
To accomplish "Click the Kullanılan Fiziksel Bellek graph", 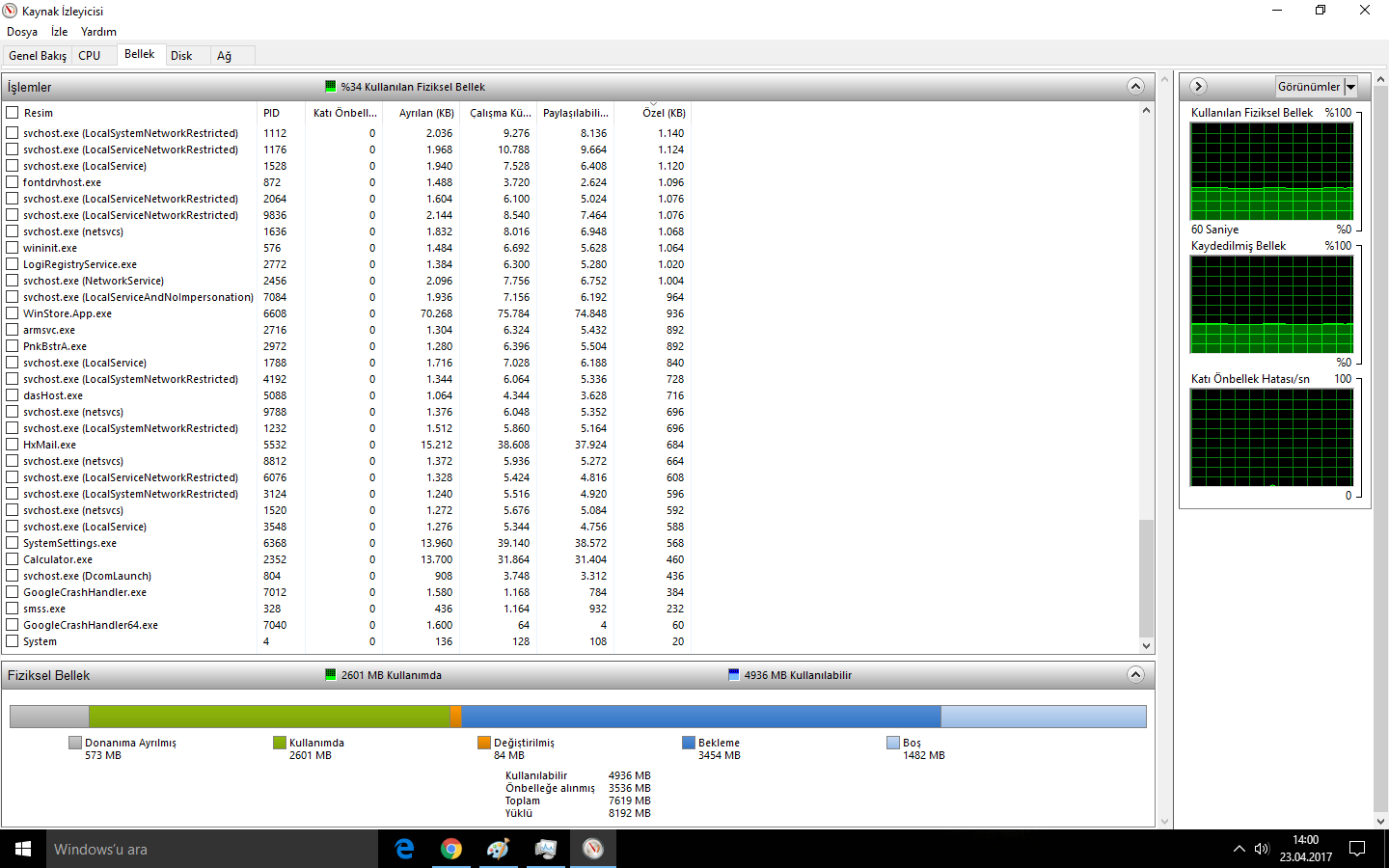I will pyautogui.click(x=1271, y=171).
